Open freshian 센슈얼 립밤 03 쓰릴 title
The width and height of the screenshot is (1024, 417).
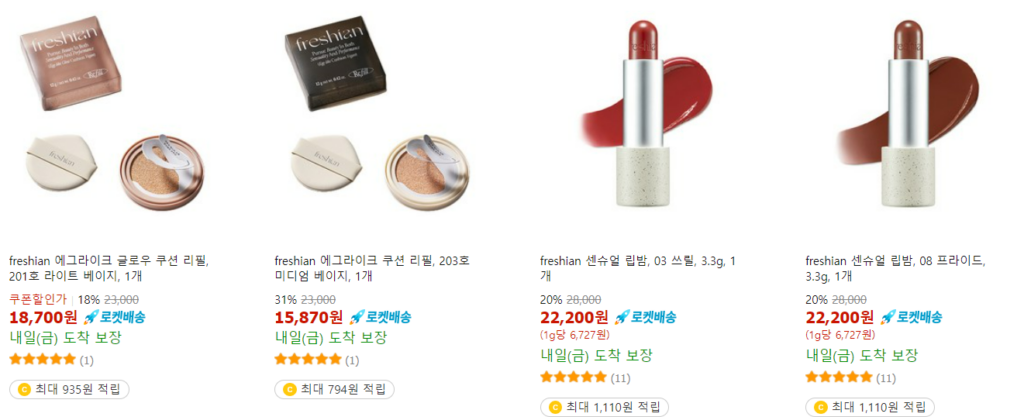[638, 268]
